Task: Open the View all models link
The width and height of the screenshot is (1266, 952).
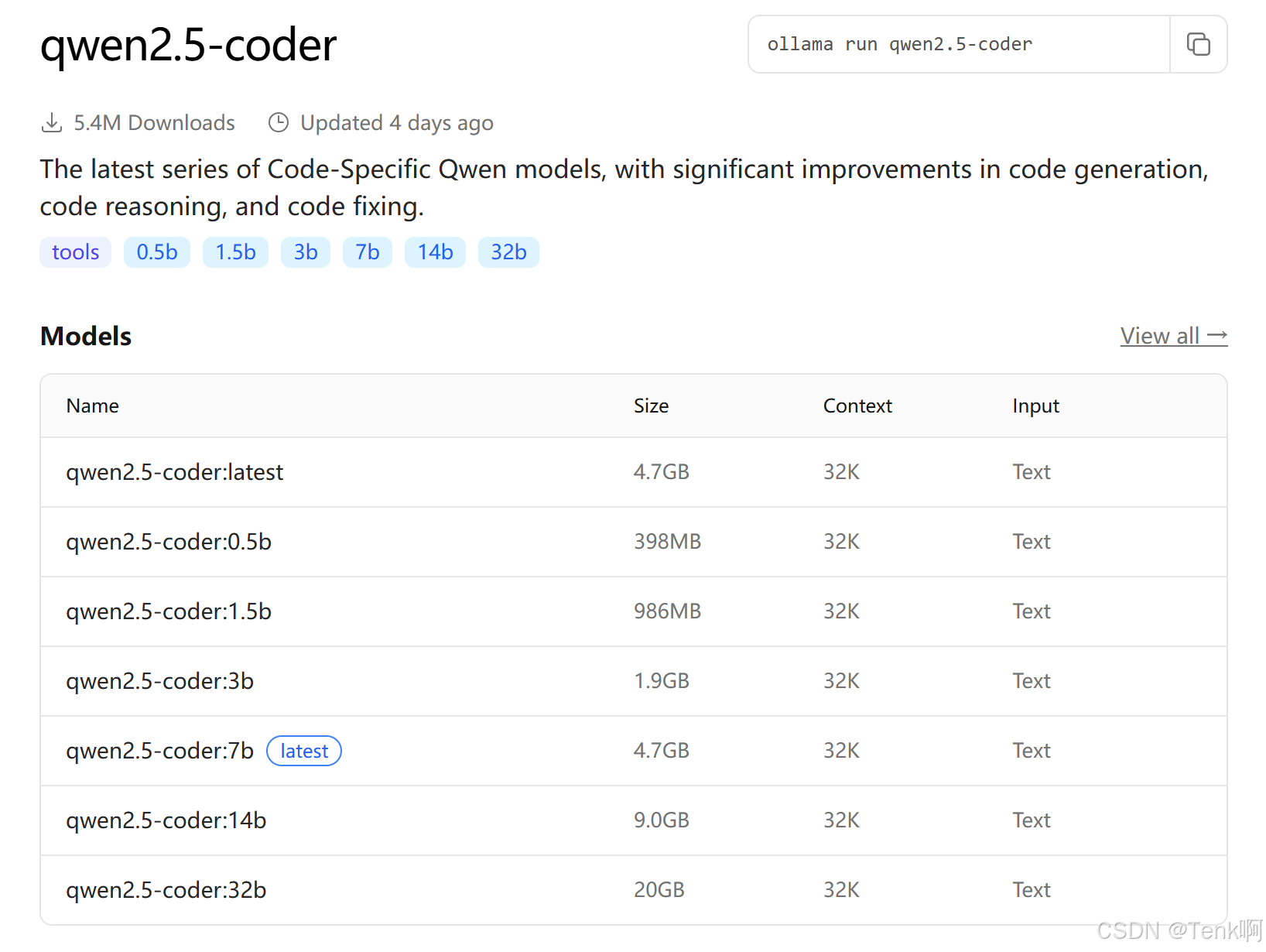Action: (x=1174, y=336)
